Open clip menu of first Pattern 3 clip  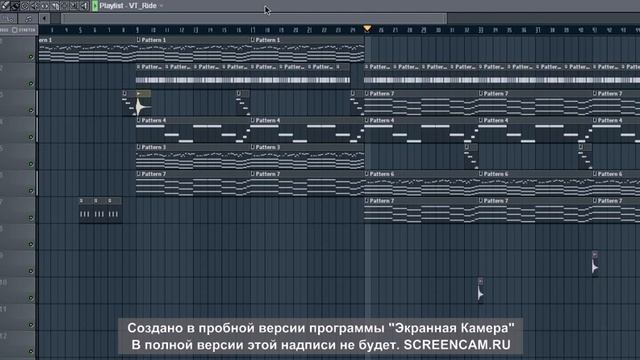138,147
